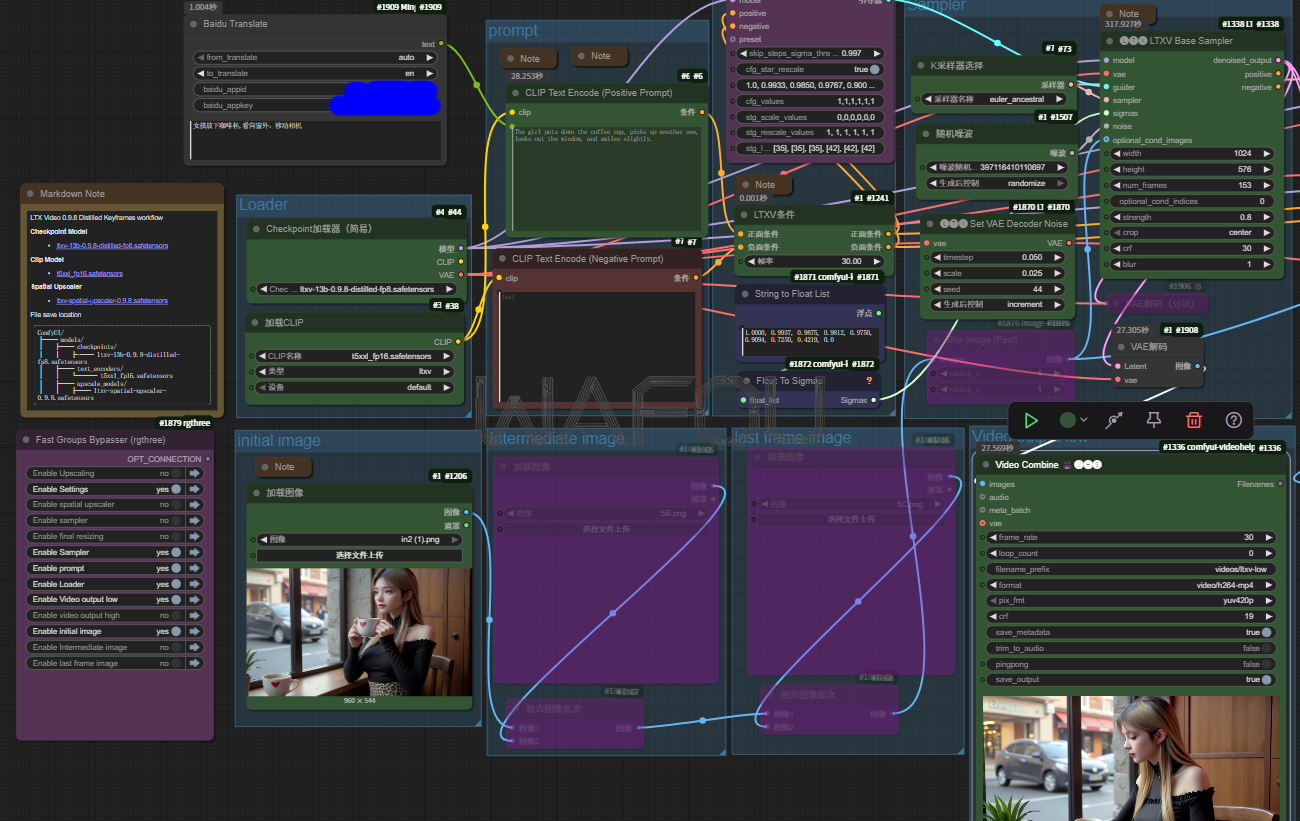Click the baidu_appid field
This screenshot has width=1300, height=821.
tap(315, 89)
